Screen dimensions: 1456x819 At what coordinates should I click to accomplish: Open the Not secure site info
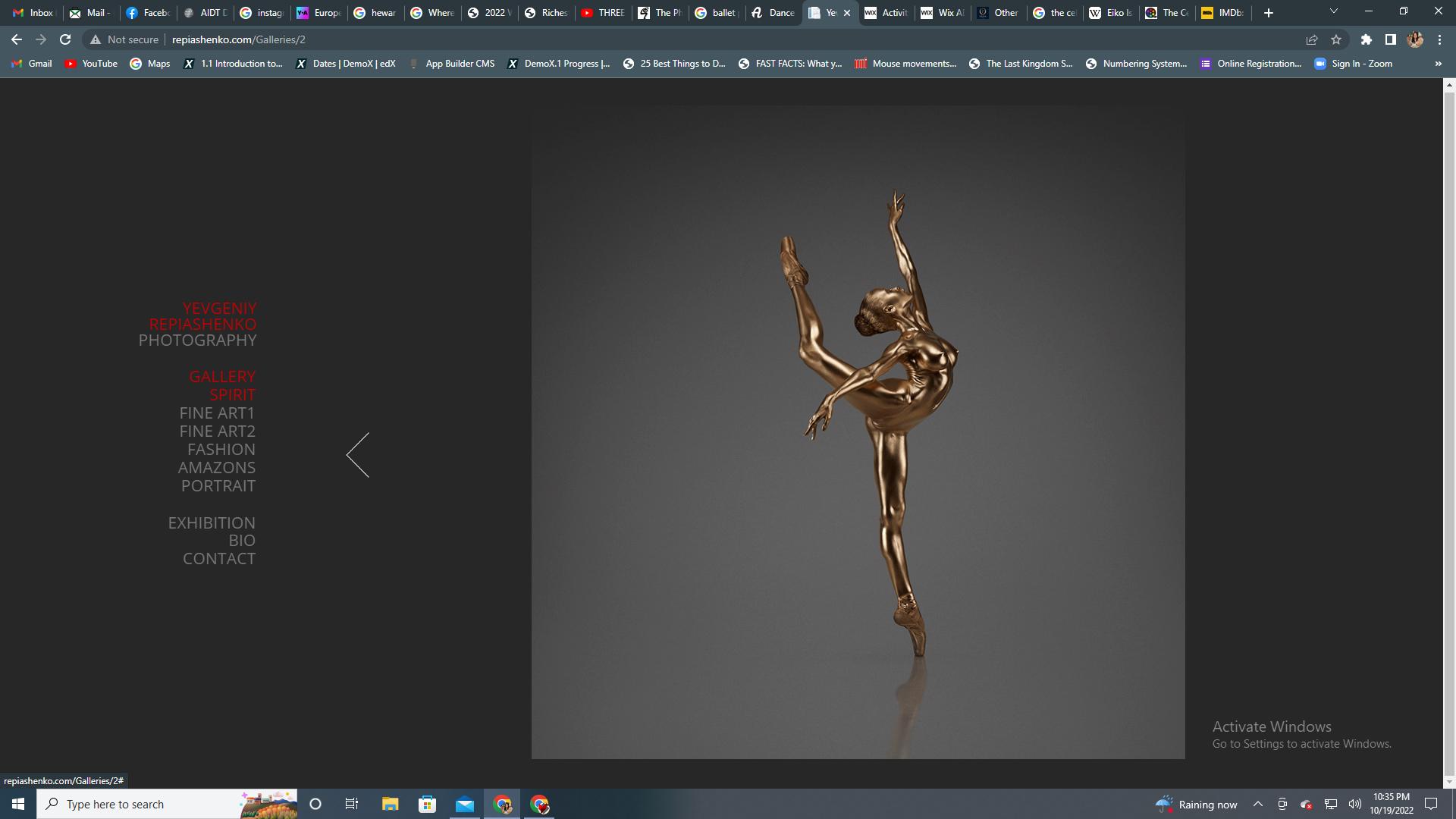click(x=124, y=39)
